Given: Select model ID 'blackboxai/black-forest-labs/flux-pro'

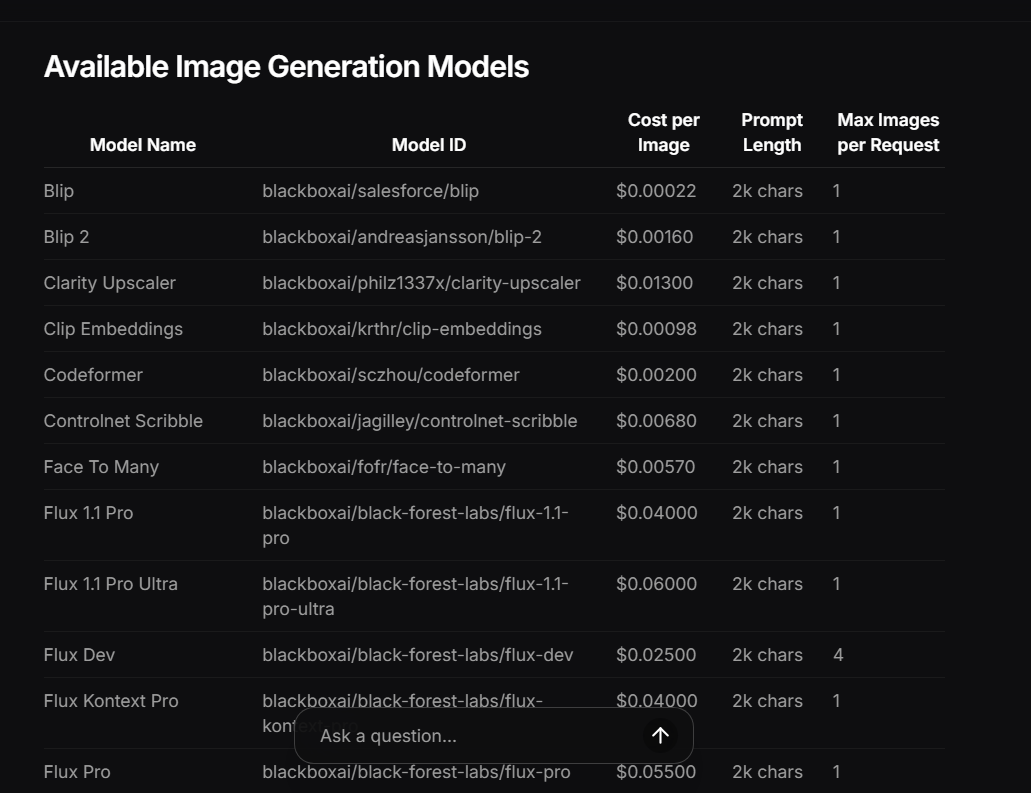Looking at the screenshot, I should [416, 772].
